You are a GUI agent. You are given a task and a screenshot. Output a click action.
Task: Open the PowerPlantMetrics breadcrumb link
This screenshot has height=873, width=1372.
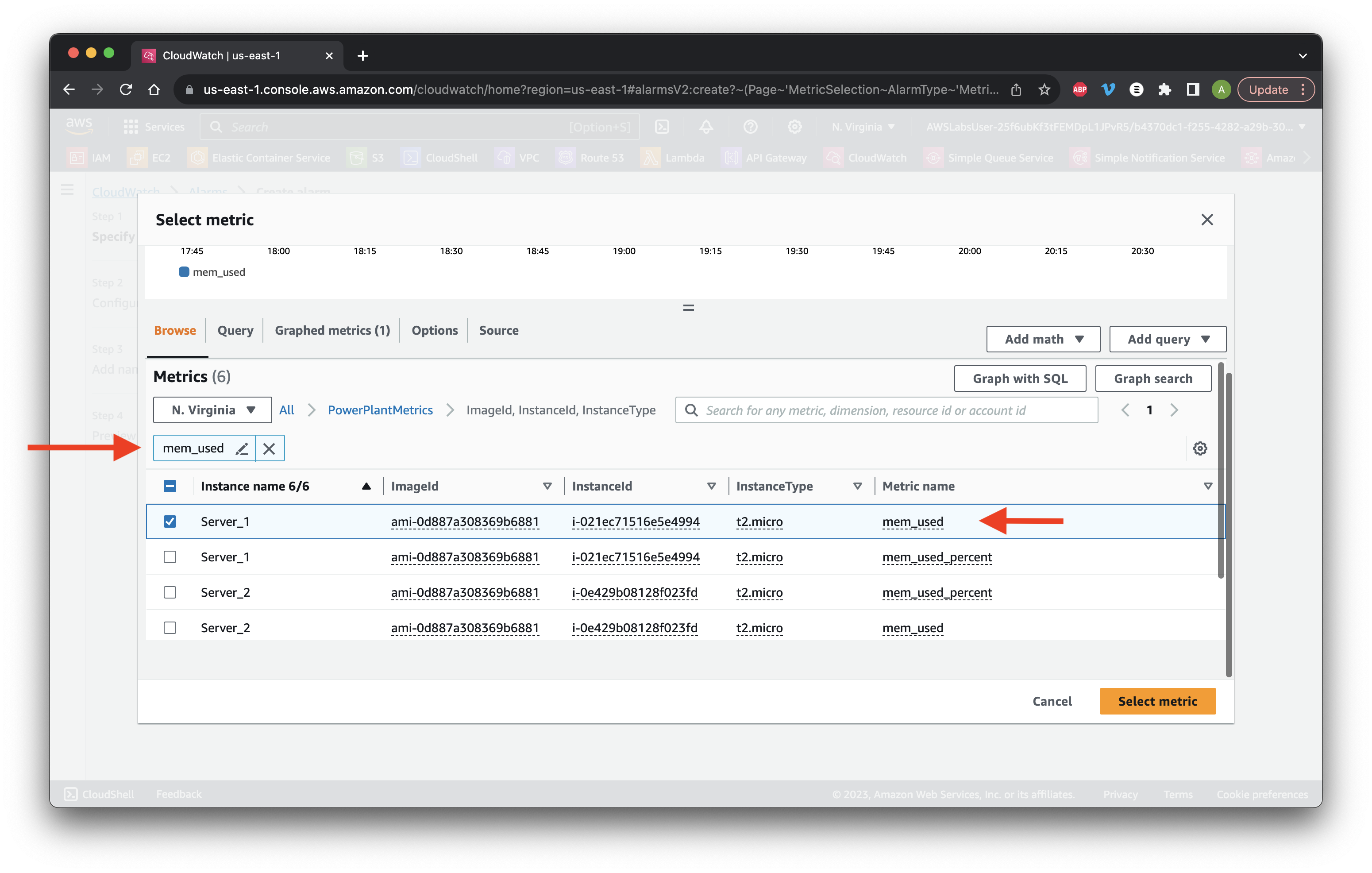pos(380,410)
